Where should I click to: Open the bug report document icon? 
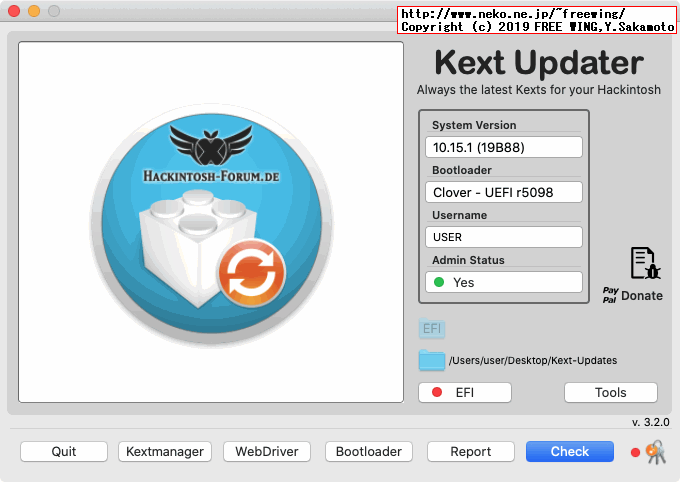[645, 263]
